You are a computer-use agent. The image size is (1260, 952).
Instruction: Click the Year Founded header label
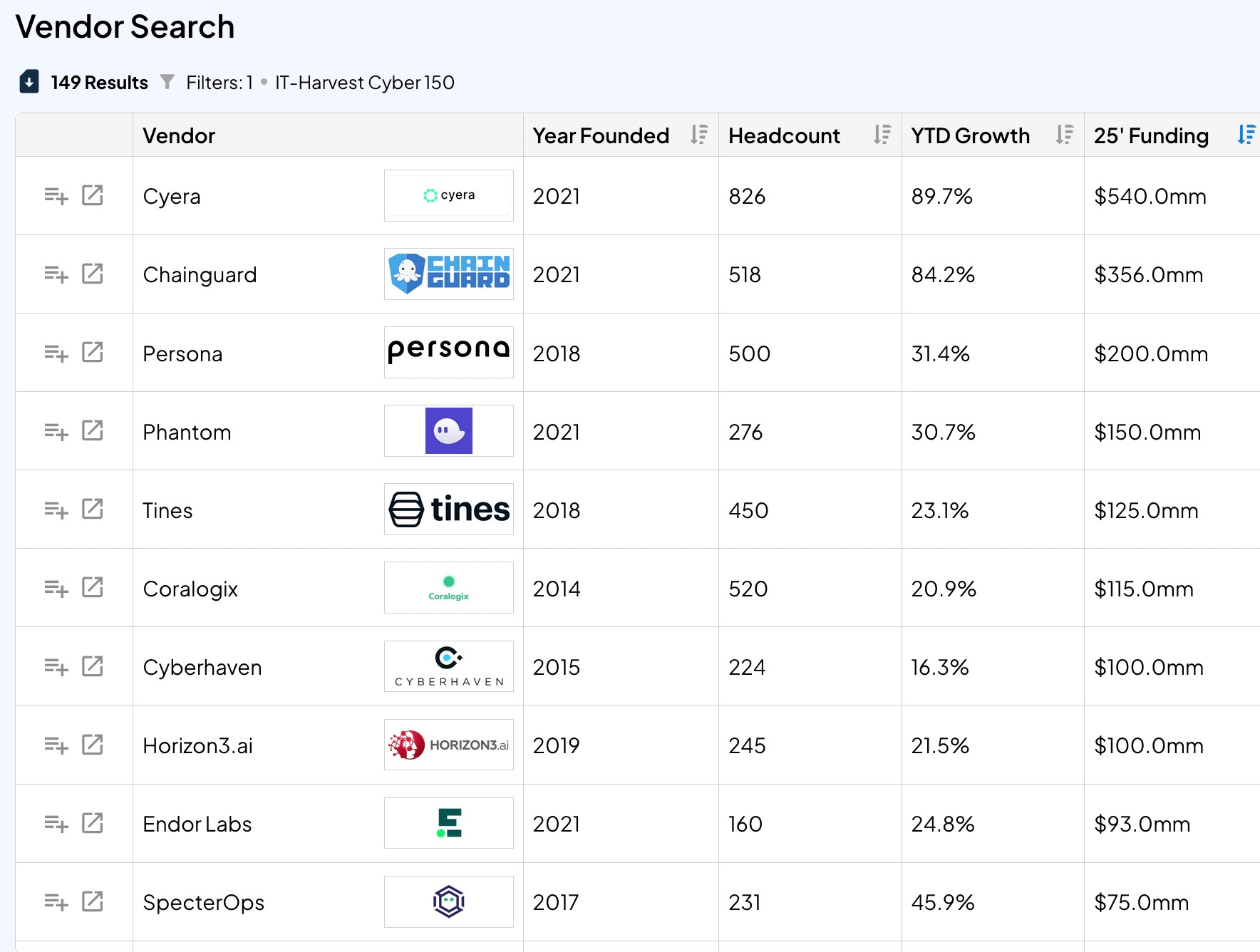tap(601, 135)
